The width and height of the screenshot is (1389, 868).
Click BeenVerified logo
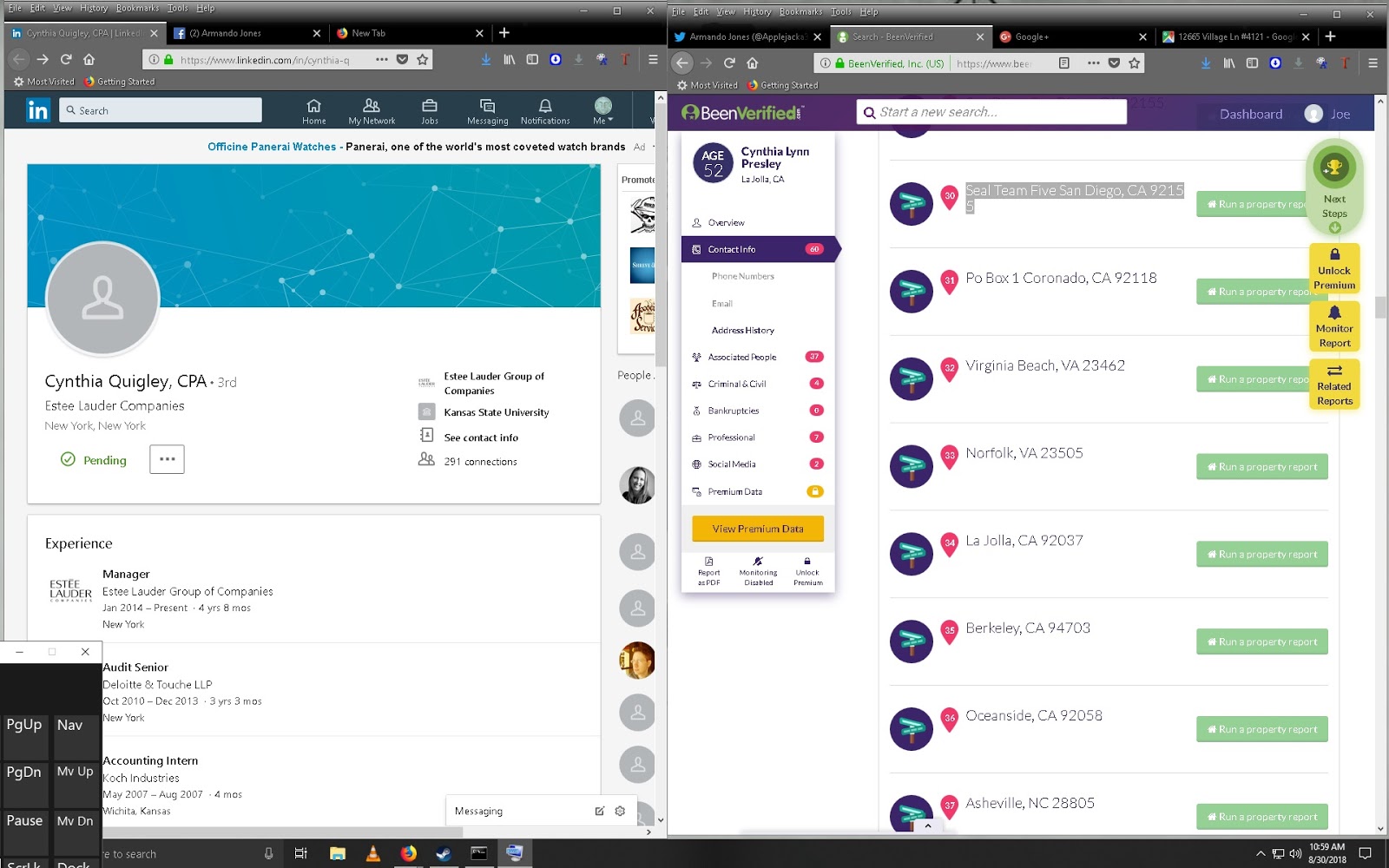pyautogui.click(x=742, y=113)
